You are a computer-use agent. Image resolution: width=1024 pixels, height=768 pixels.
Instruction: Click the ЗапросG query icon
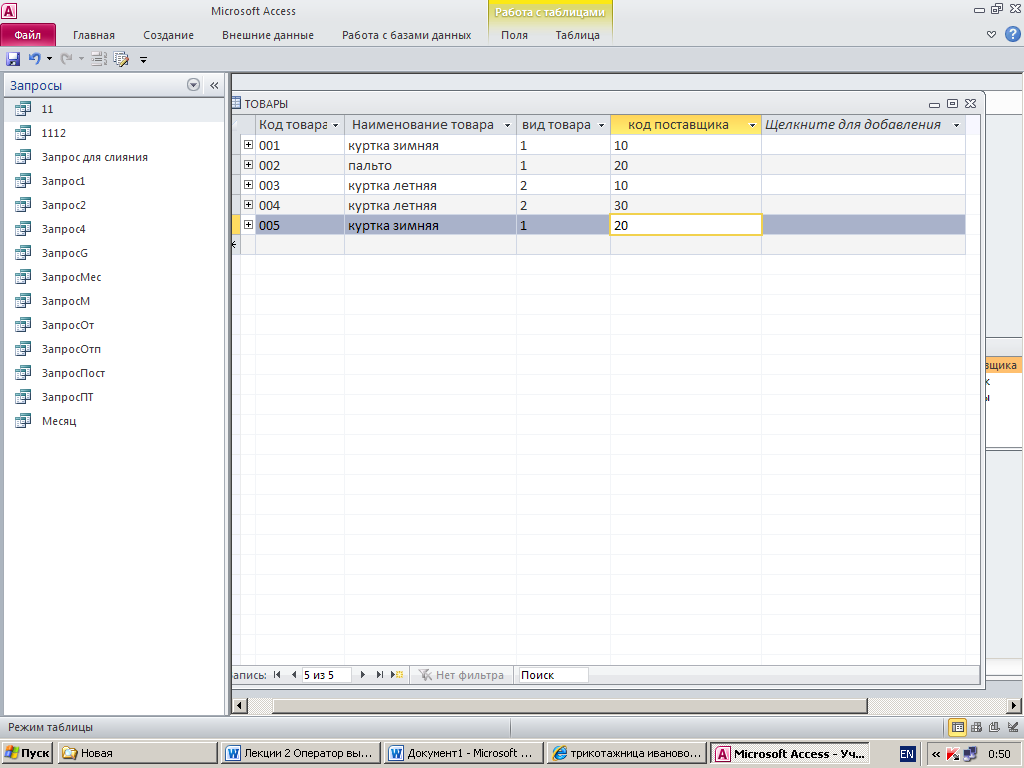pos(23,253)
